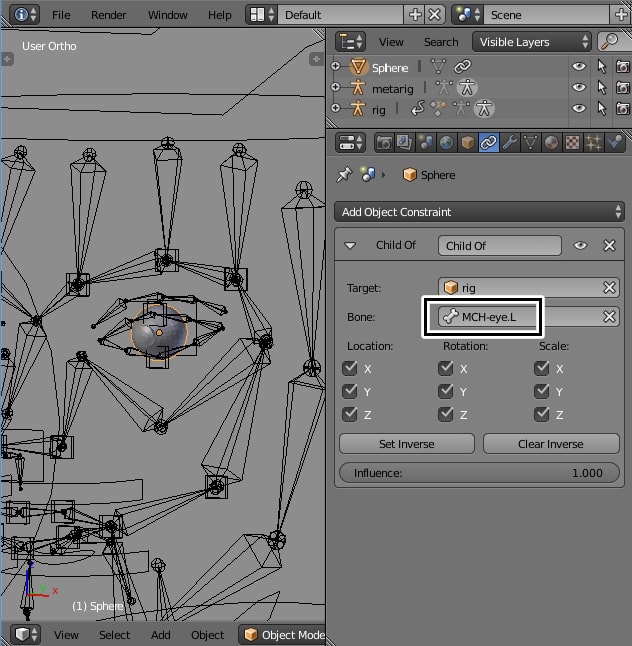Image resolution: width=632 pixels, height=646 pixels.
Task: Click the Sphere mesh data icon
Action: pos(438,66)
